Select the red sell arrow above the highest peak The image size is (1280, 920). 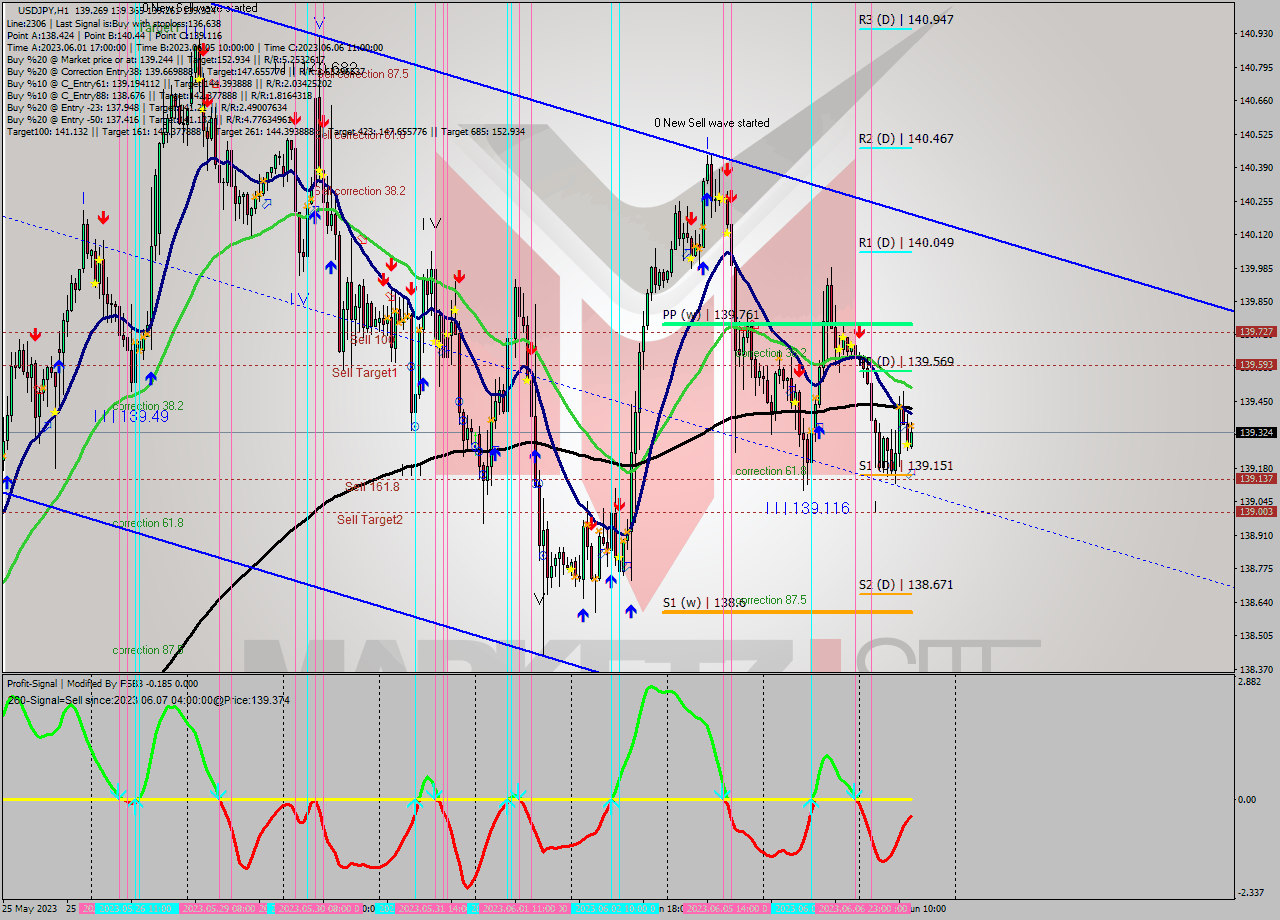pyautogui.click(x=725, y=170)
